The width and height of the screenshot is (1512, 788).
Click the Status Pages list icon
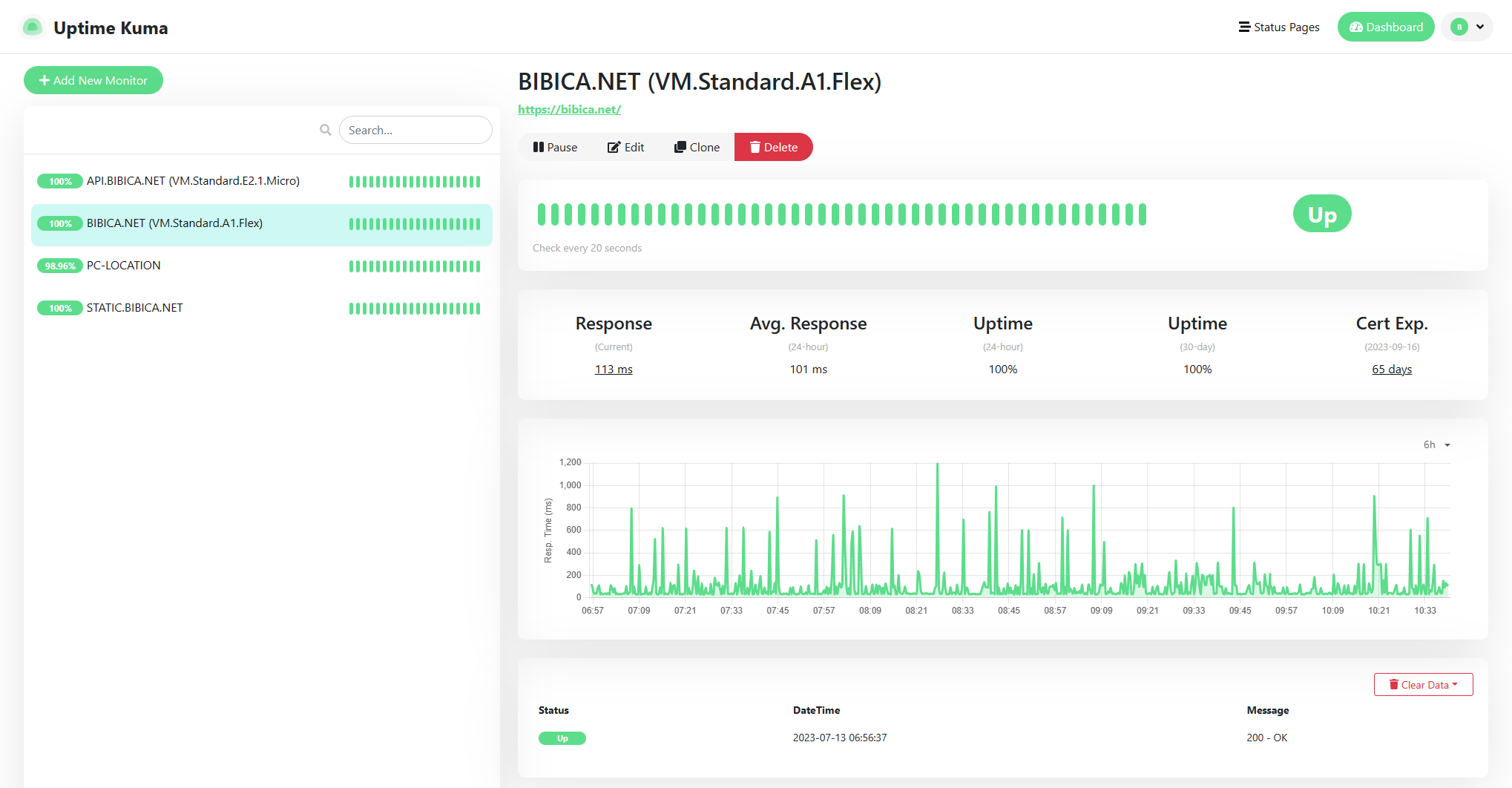point(1243,27)
